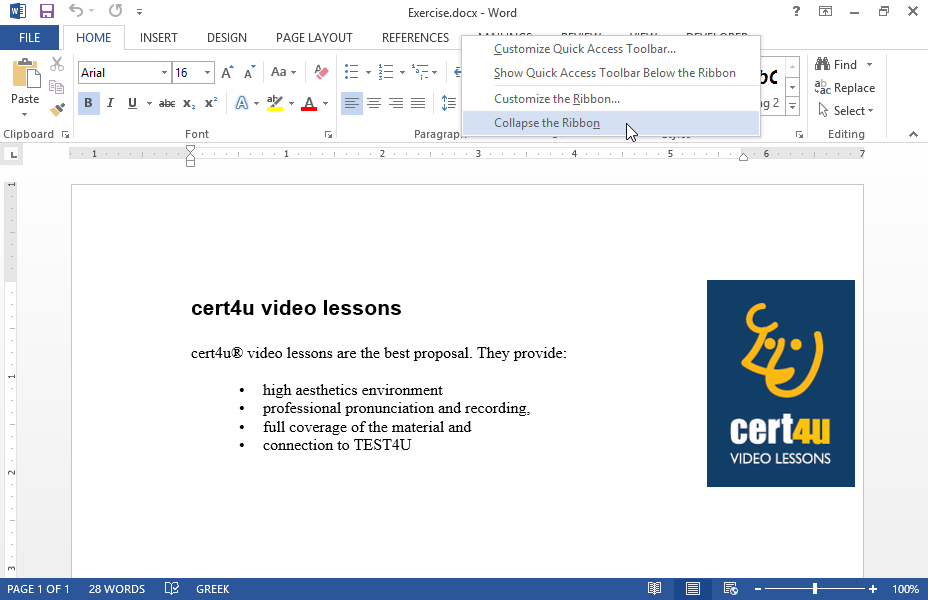This screenshot has height=600, width=928.
Task: Open Line and Paragraph Spacing
Action: [x=449, y=104]
